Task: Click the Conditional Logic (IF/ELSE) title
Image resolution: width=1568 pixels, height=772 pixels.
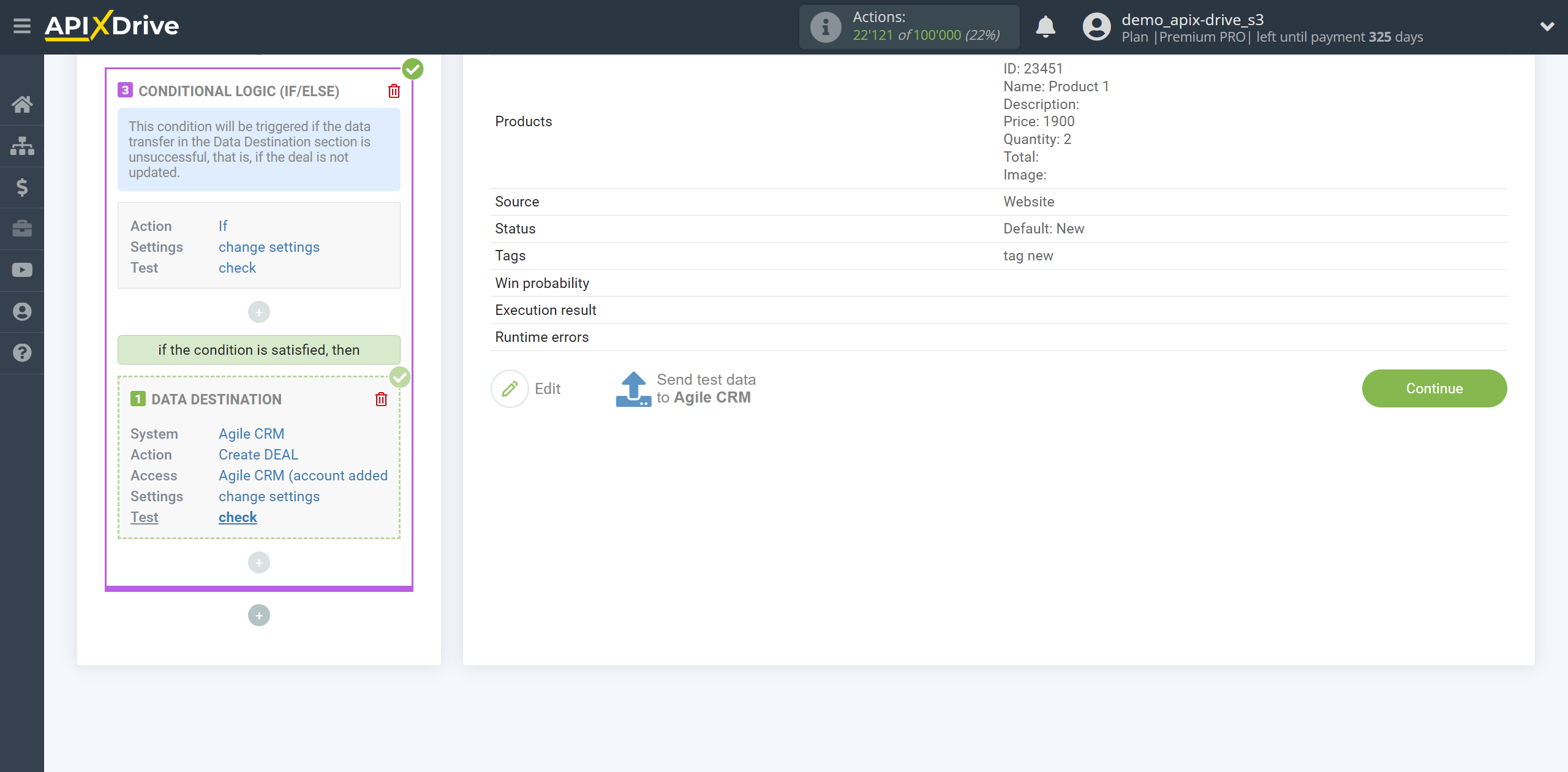Action: coord(239,91)
